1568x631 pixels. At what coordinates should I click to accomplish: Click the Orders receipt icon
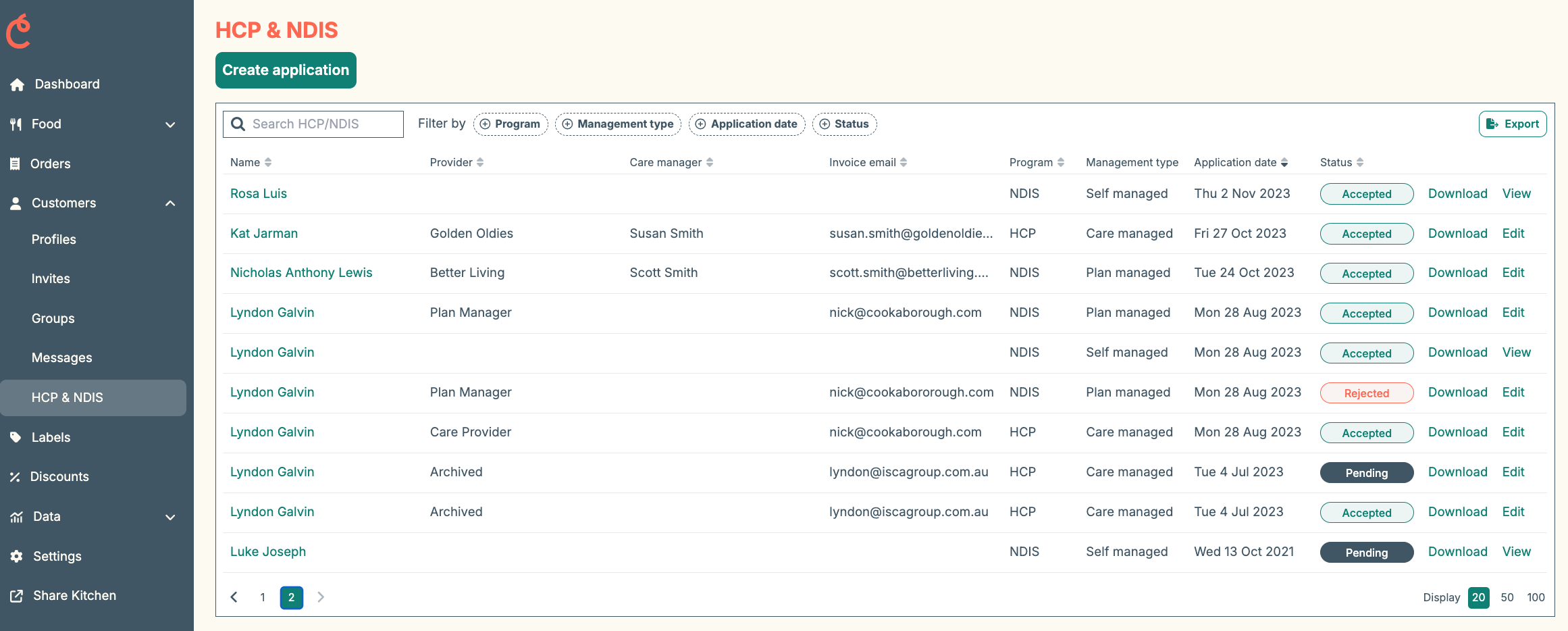click(x=15, y=163)
